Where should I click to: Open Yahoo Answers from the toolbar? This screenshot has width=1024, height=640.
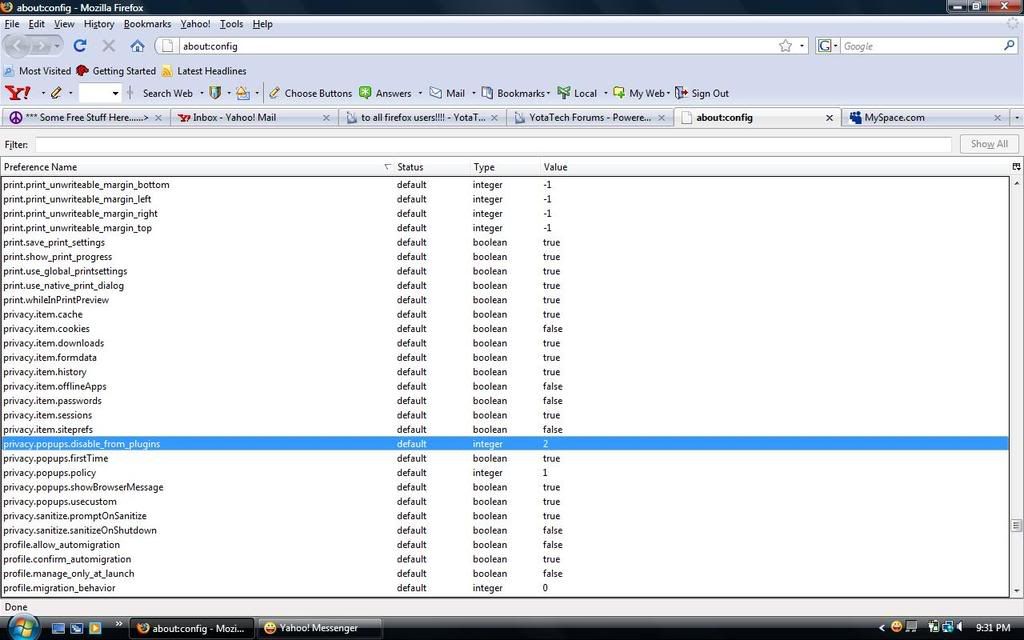(x=385, y=93)
